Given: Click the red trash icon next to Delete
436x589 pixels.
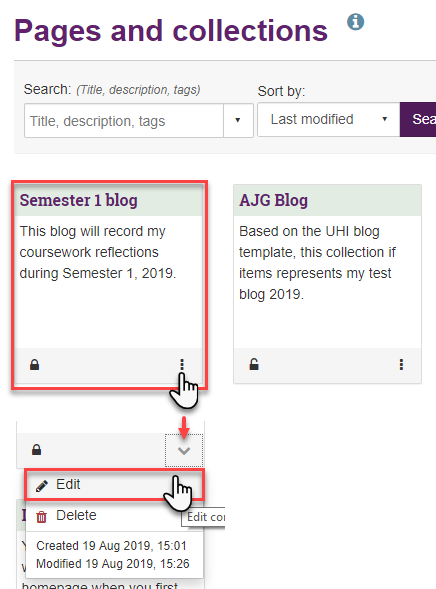Looking at the screenshot, I should point(41,517).
